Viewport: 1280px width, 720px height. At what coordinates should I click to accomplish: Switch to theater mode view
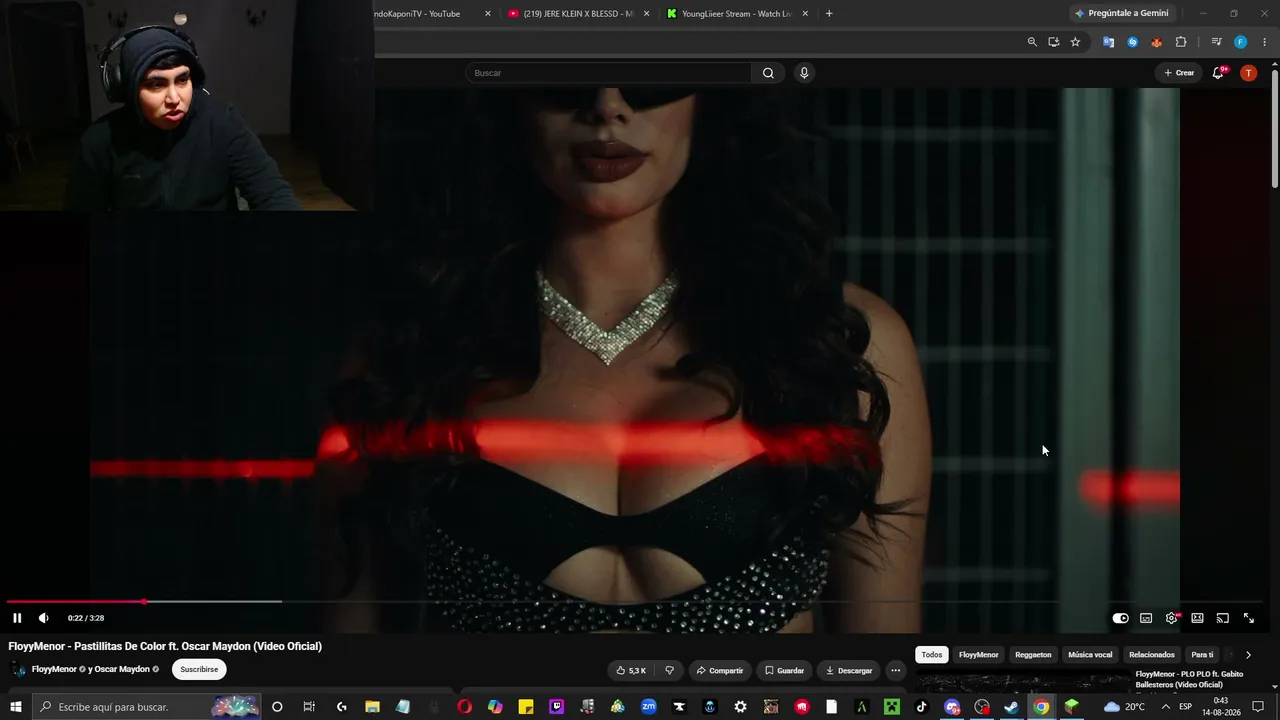pyautogui.click(x=1197, y=618)
